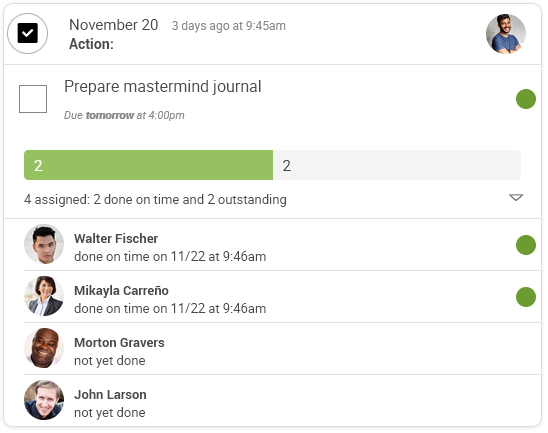Click the Due tomorrow at 4:00pm text
This screenshot has height=433, width=548.
pos(124,115)
